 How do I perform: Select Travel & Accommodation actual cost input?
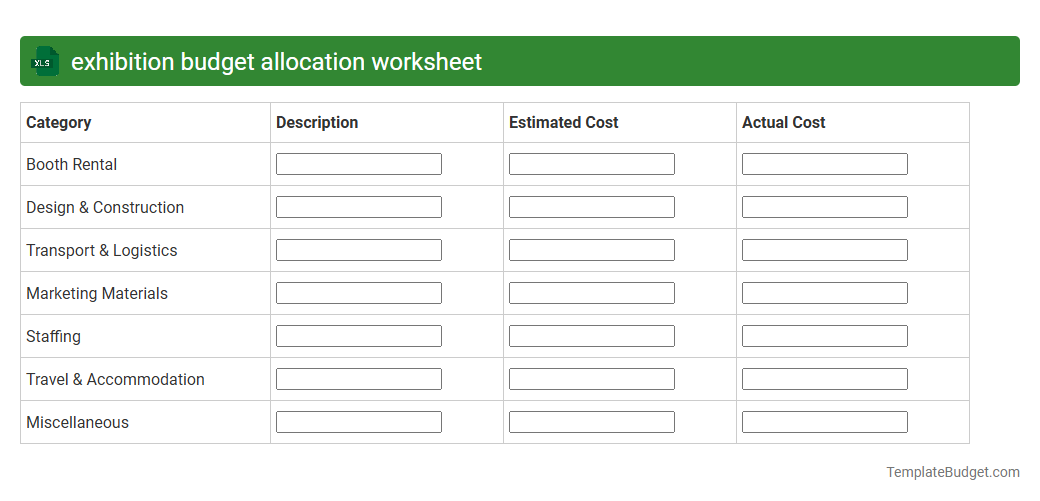[824, 380]
